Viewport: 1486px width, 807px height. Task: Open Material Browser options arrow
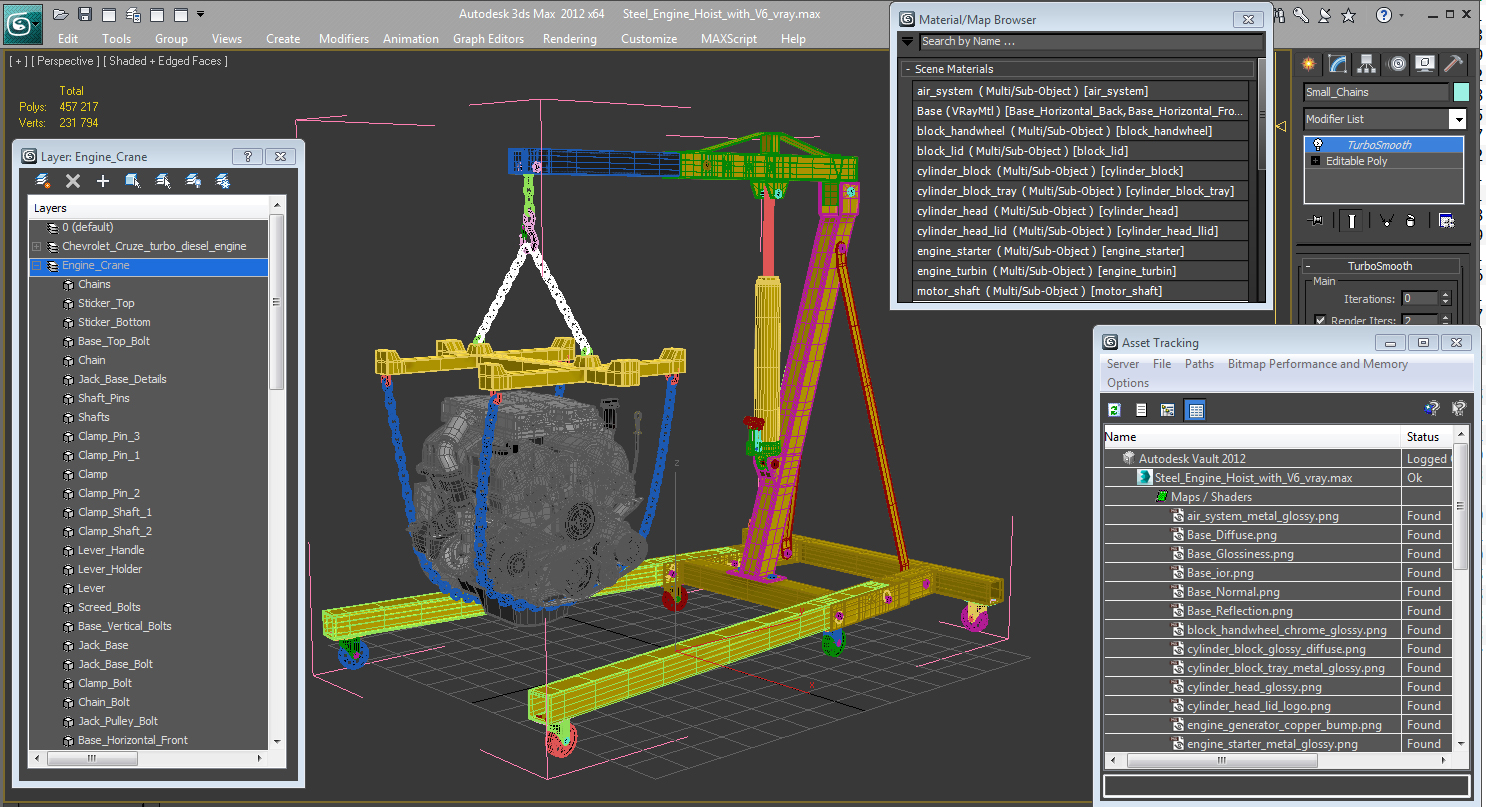click(x=907, y=41)
